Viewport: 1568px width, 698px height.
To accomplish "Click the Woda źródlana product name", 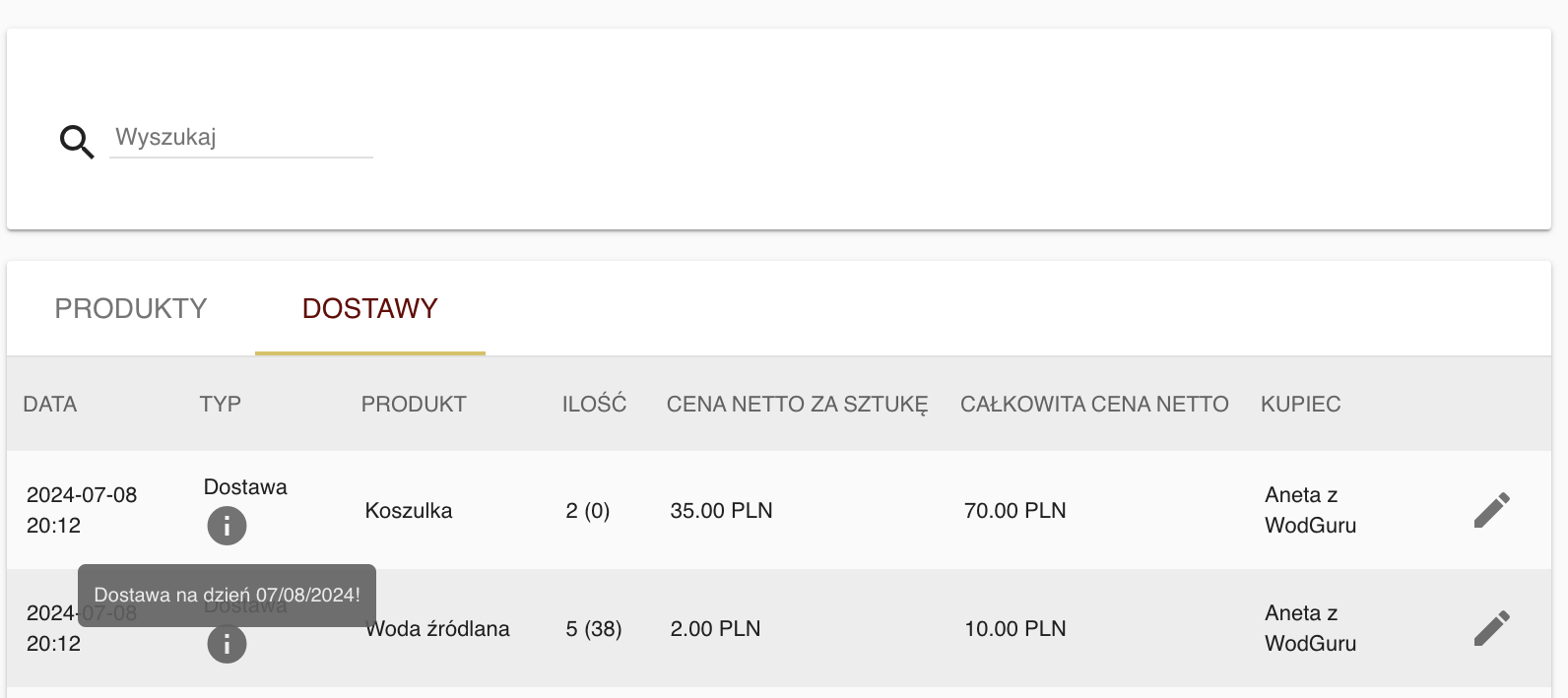I will (x=438, y=628).
